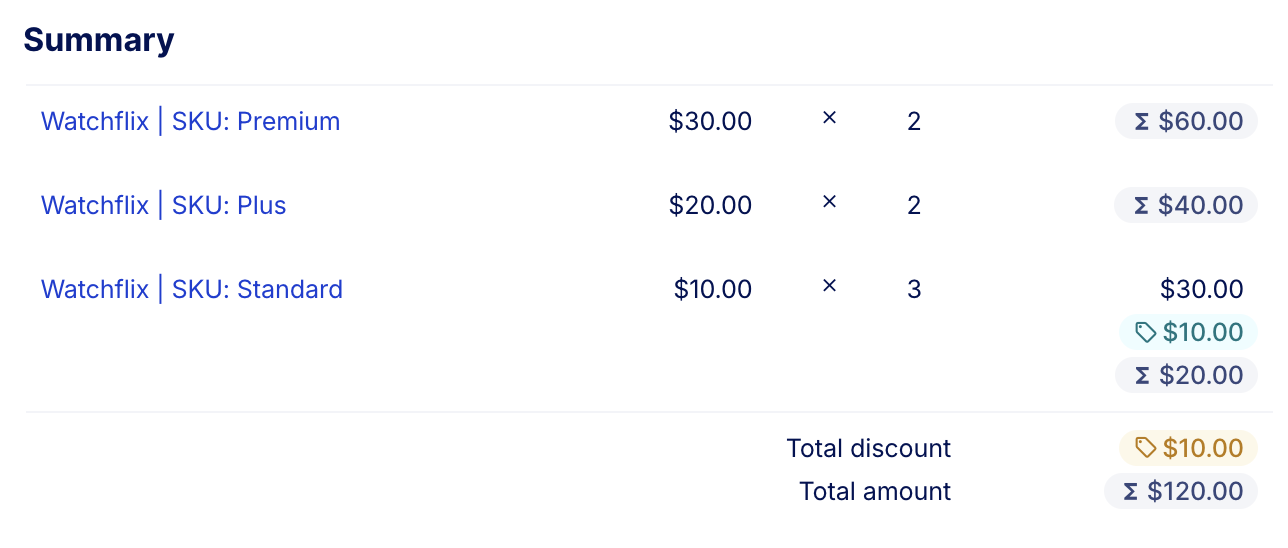Click the $20.00 Plus unit price
Viewport: 1288px width, 548px height.
(710, 206)
